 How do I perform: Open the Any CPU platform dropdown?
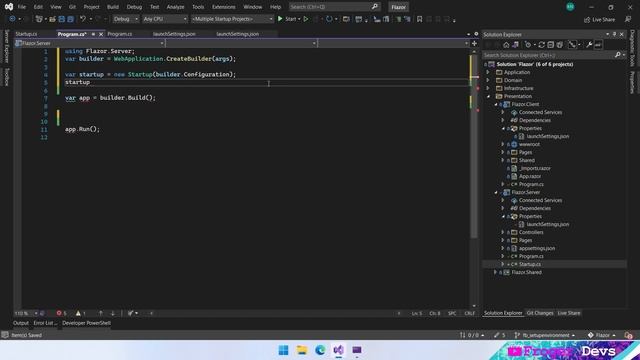tap(164, 19)
